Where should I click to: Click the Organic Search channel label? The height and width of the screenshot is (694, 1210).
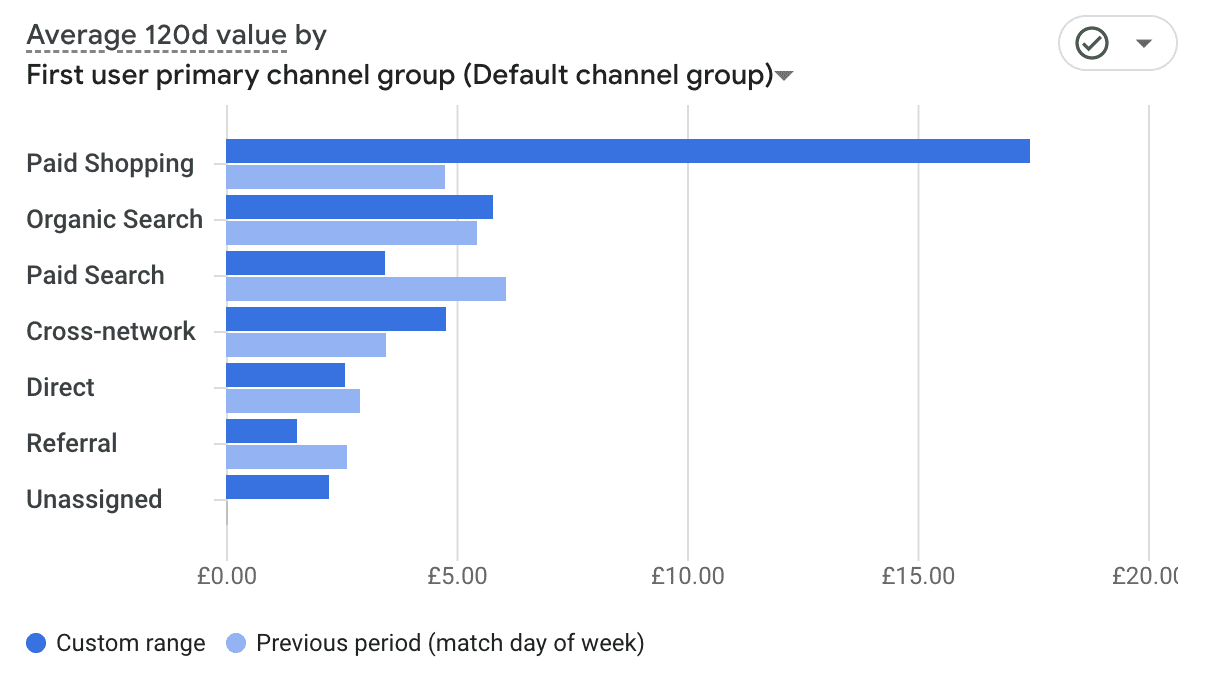[114, 220]
